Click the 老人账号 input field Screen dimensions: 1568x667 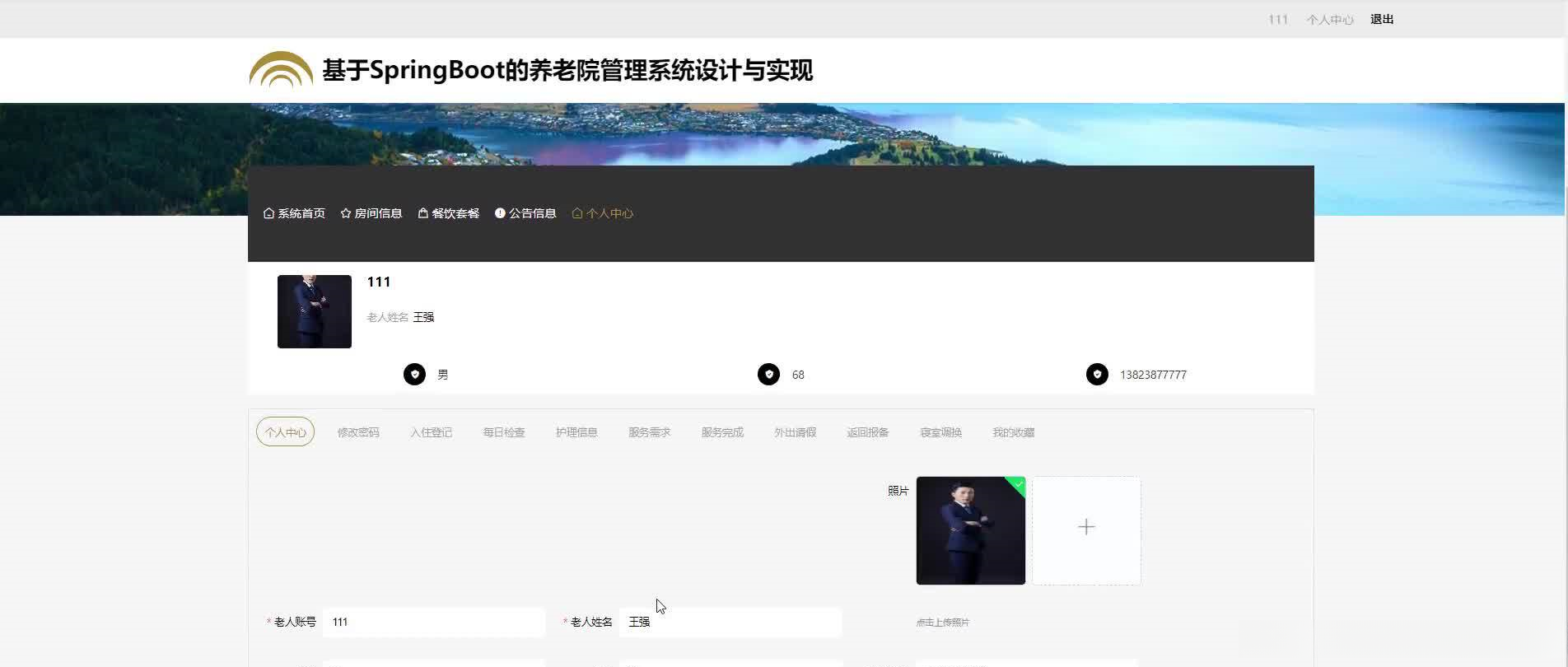click(x=434, y=622)
